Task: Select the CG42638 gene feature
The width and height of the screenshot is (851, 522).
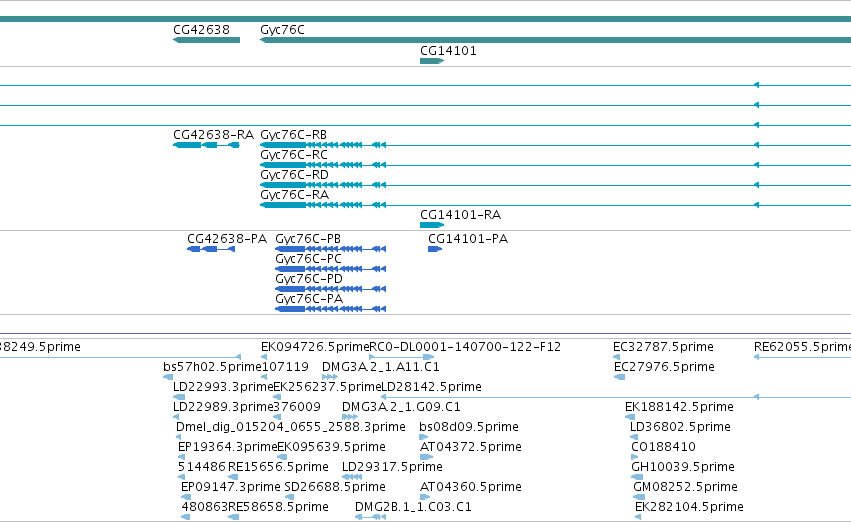Action: click(206, 40)
